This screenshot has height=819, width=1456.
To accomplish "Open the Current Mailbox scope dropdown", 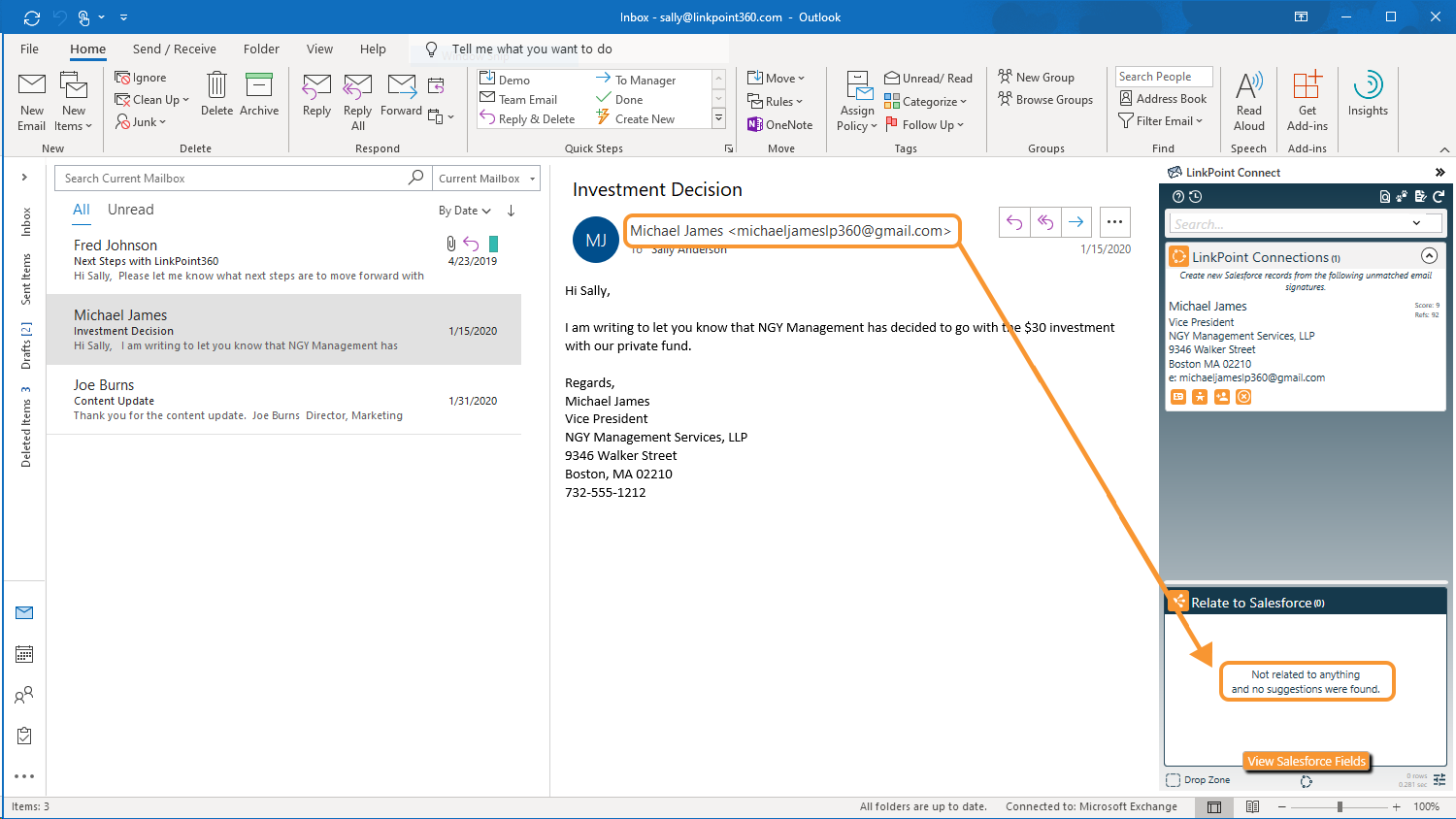I will (x=486, y=178).
